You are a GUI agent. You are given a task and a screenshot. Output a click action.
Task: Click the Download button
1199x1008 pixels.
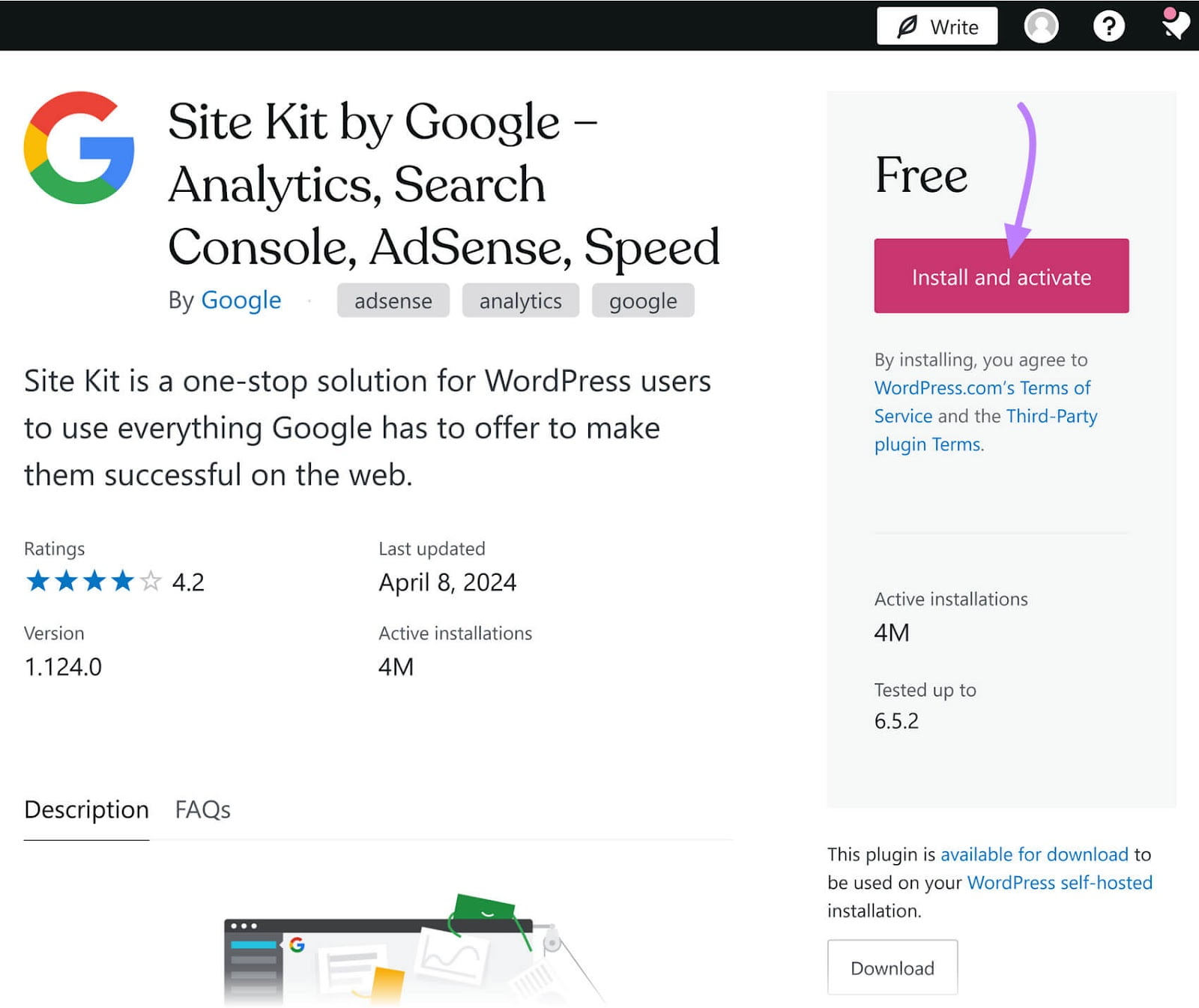(x=892, y=968)
